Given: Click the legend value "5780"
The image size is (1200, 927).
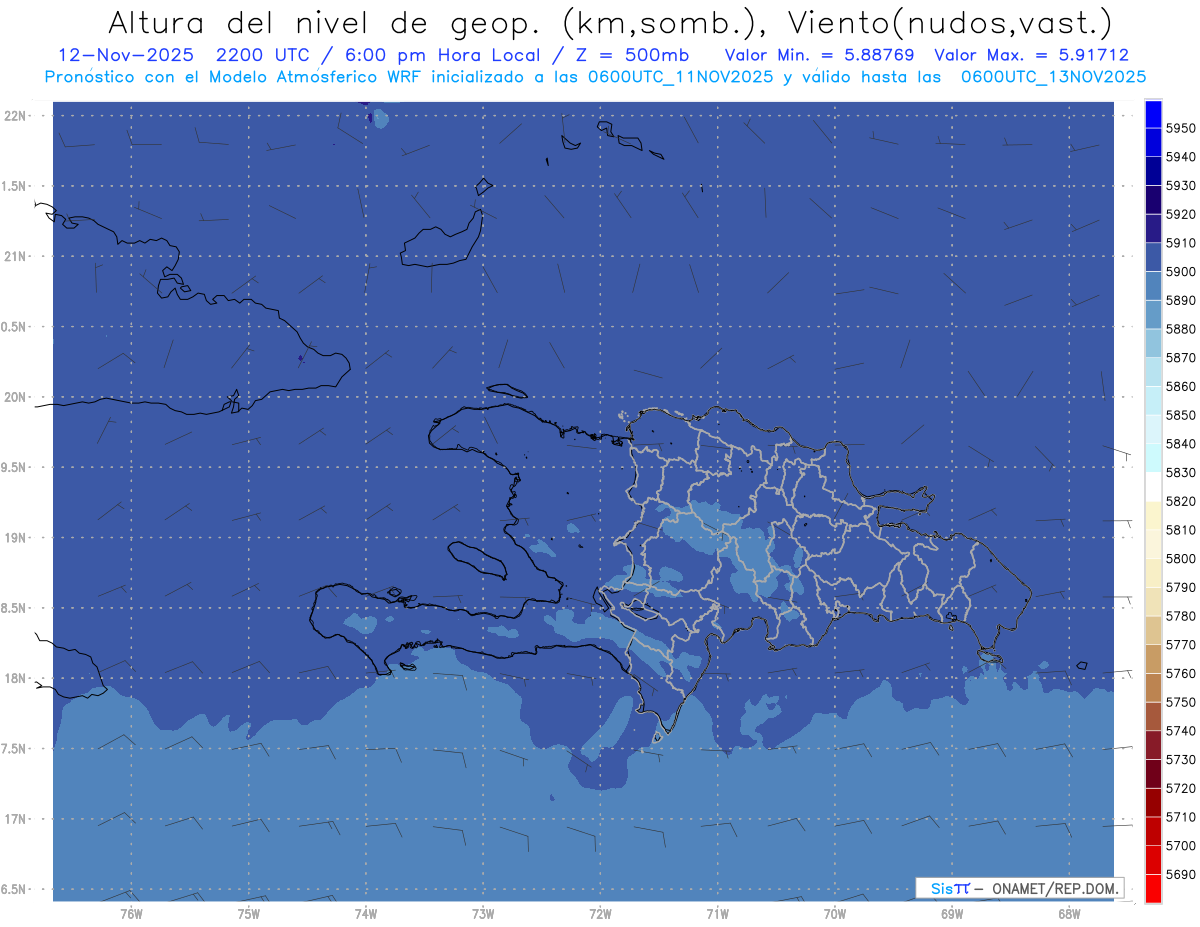Looking at the screenshot, I should click(x=1180, y=616).
